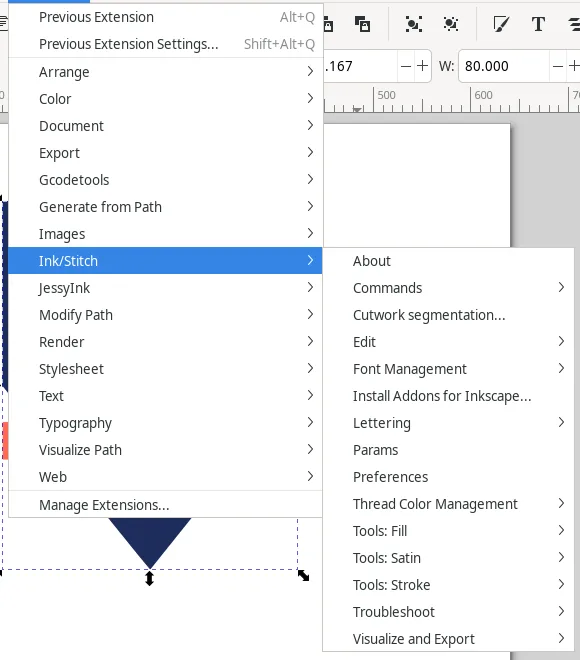Expand Tools: Satin submenu
This screenshot has width=580, height=660.
coord(448,557)
